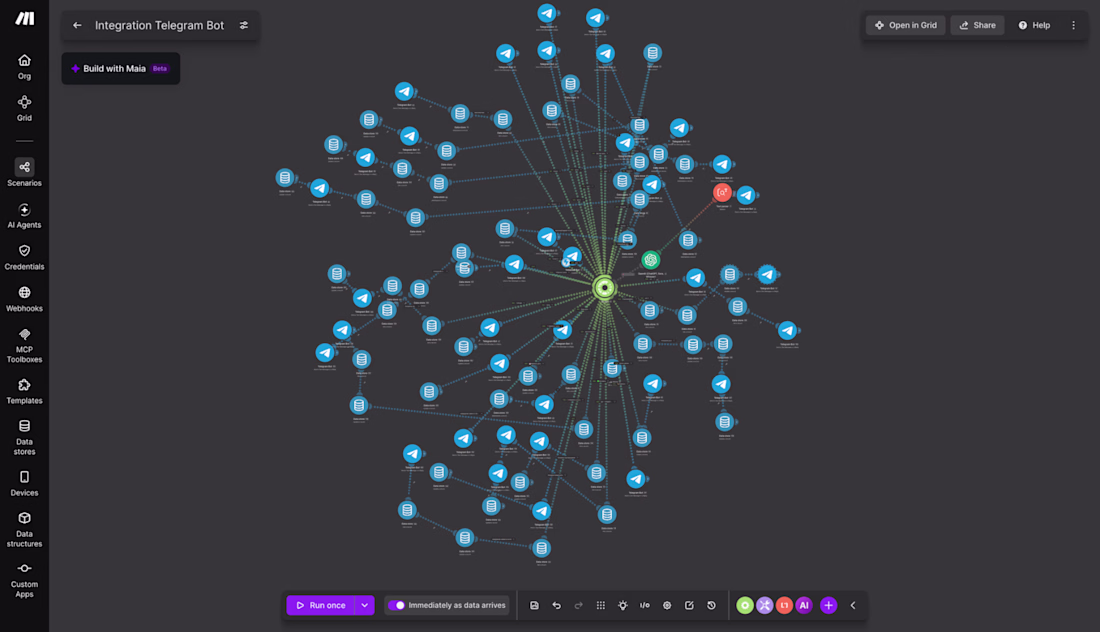The image size is (1100, 632).
Task: Open scenario inputs and outputs I/O icon
Action: point(645,605)
